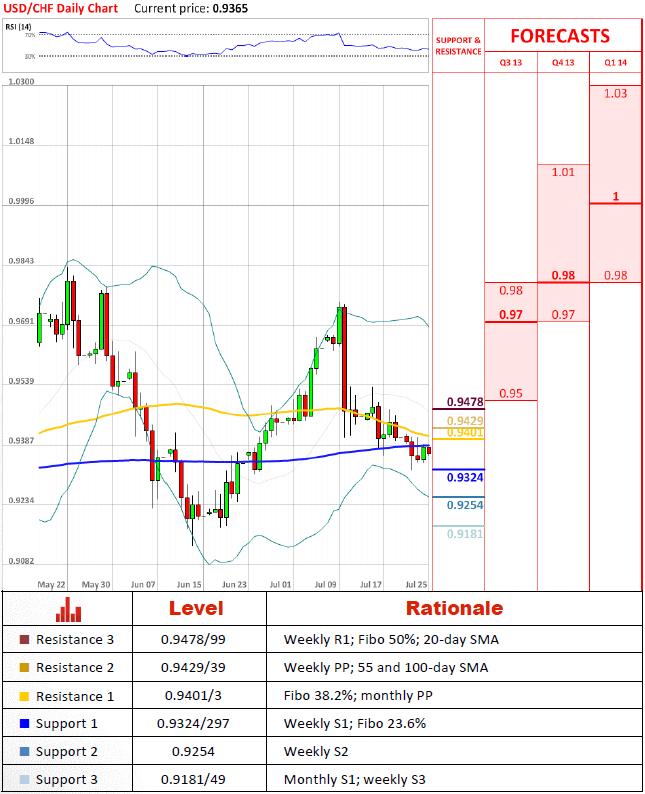Click the level cell '0.9181/49'
Image resolution: width=645 pixels, height=794 pixels.
pyautogui.click(x=193, y=779)
